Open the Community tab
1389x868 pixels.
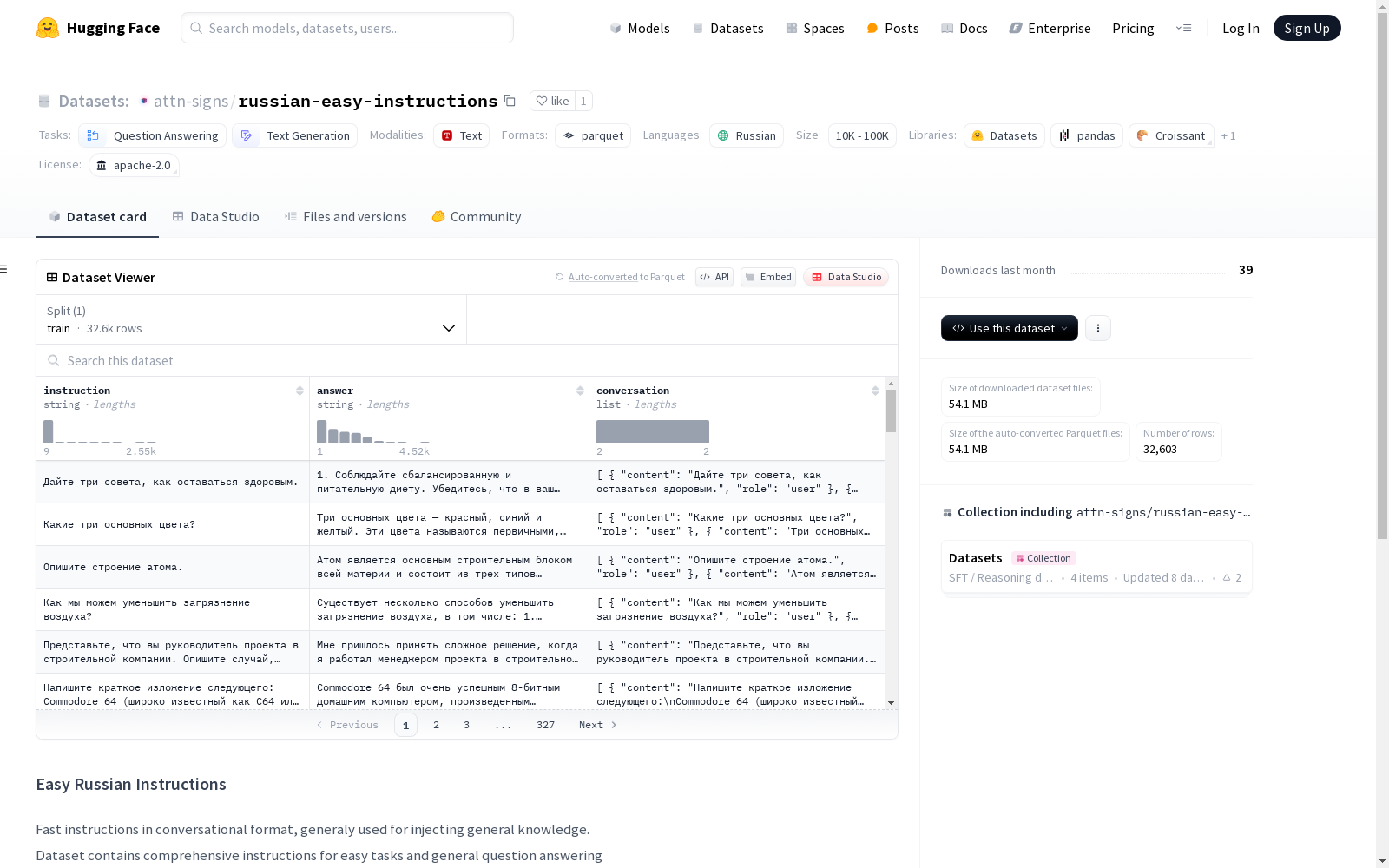tap(477, 217)
